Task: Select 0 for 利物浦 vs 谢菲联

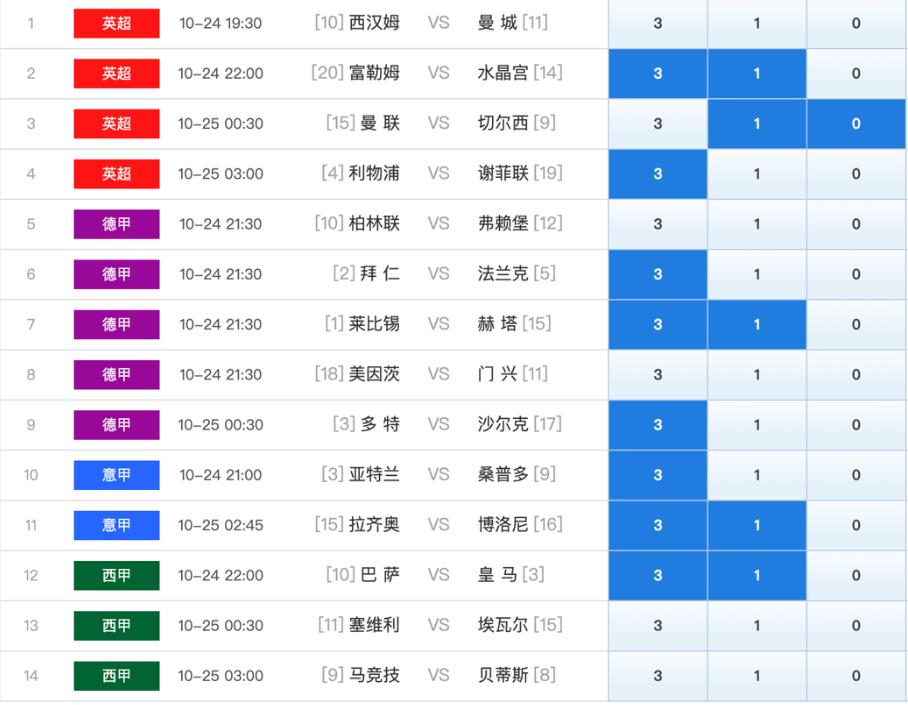Action: coord(856,174)
